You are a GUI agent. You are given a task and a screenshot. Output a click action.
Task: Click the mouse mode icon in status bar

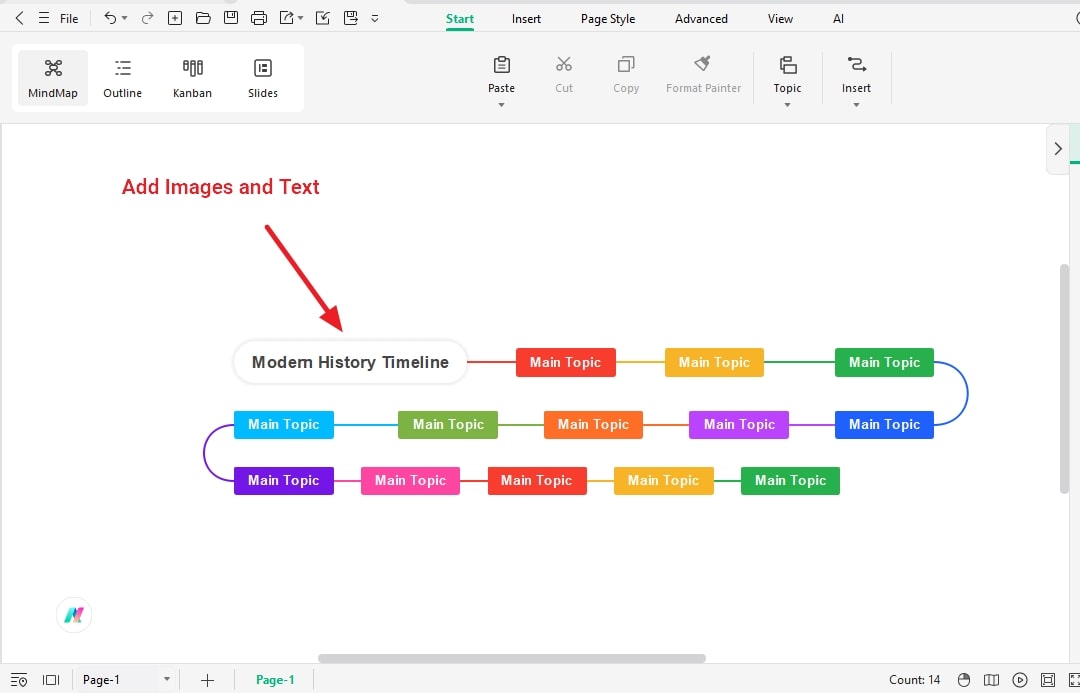click(964, 680)
